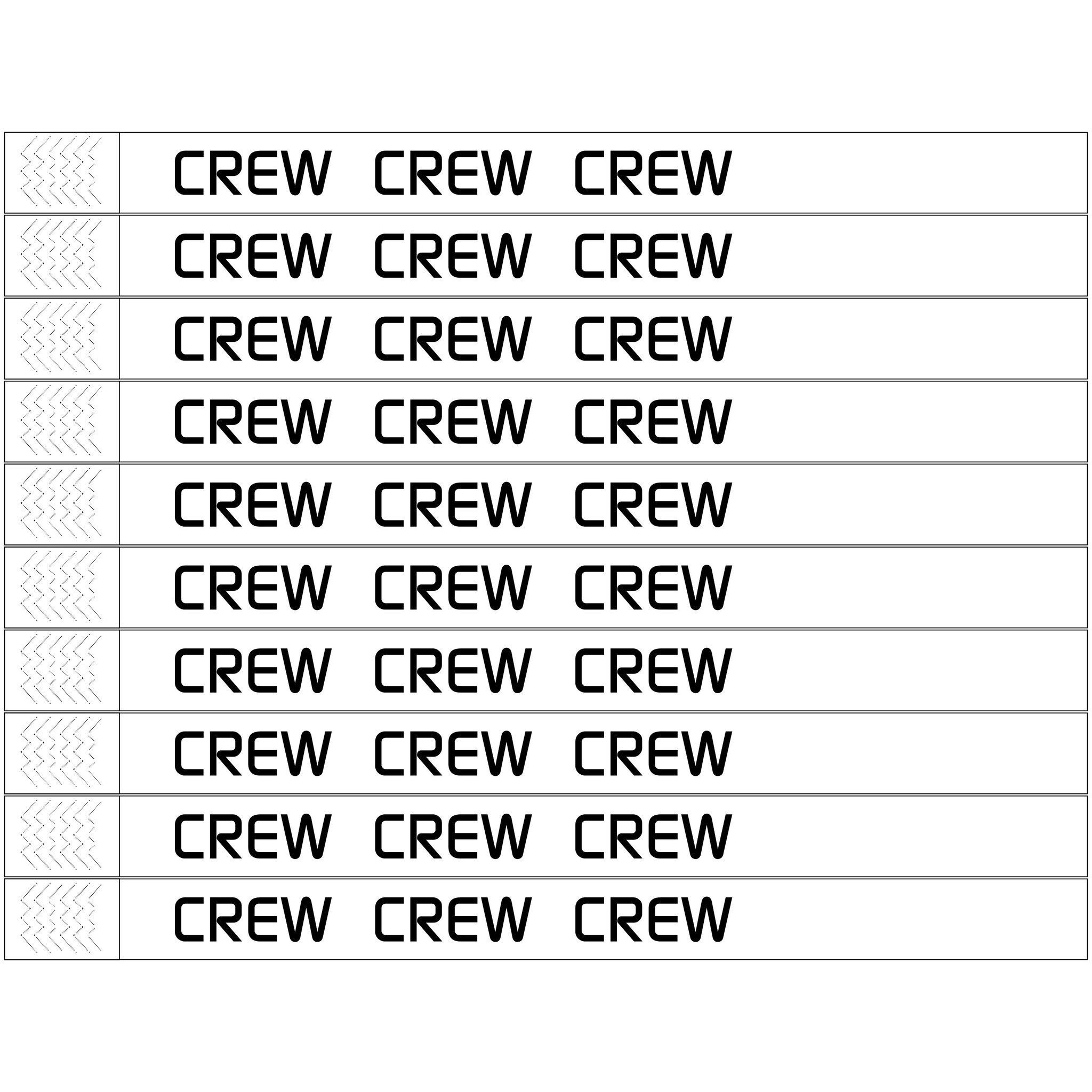Select the first CREW word on the top wristband

pyautogui.click(x=252, y=172)
